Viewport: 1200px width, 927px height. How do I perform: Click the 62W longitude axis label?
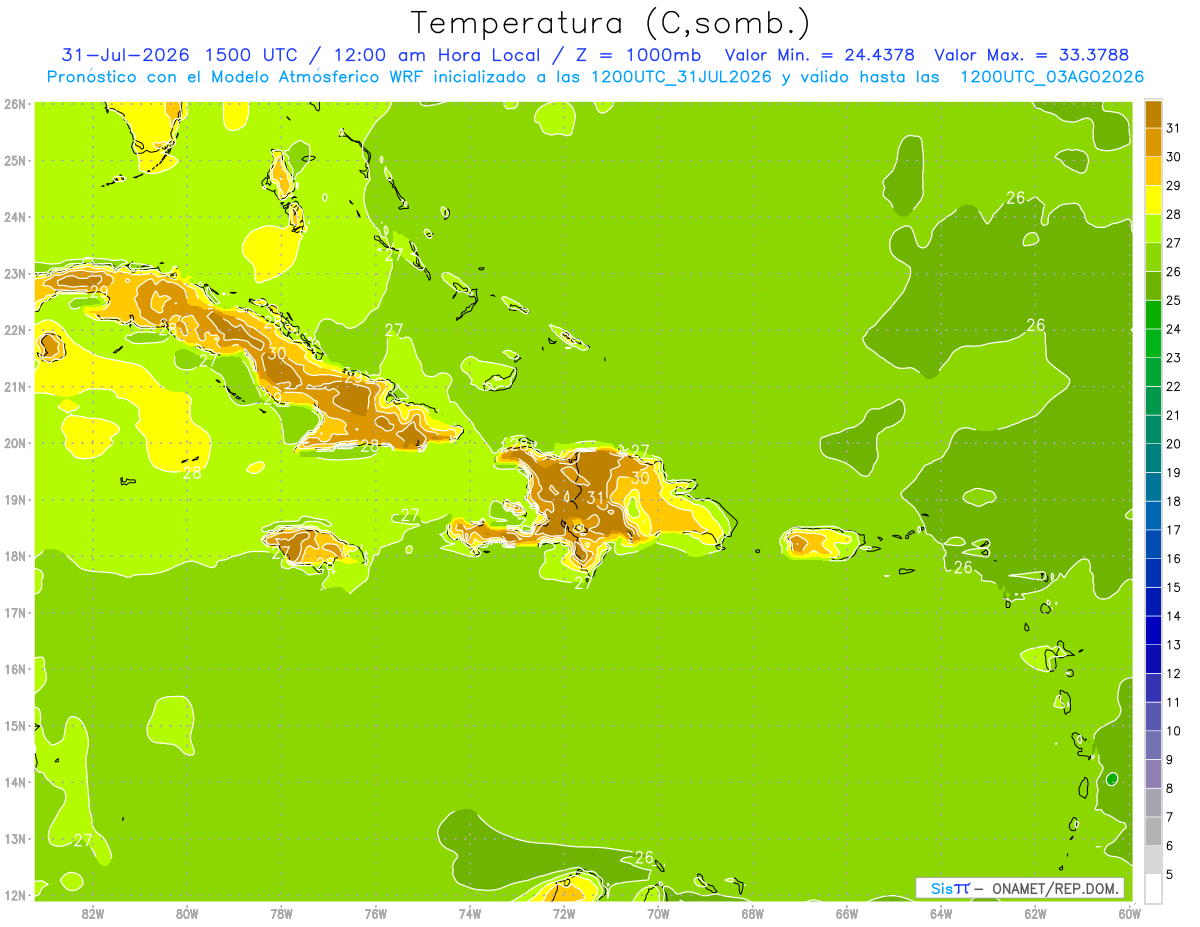pyautogui.click(x=1035, y=913)
